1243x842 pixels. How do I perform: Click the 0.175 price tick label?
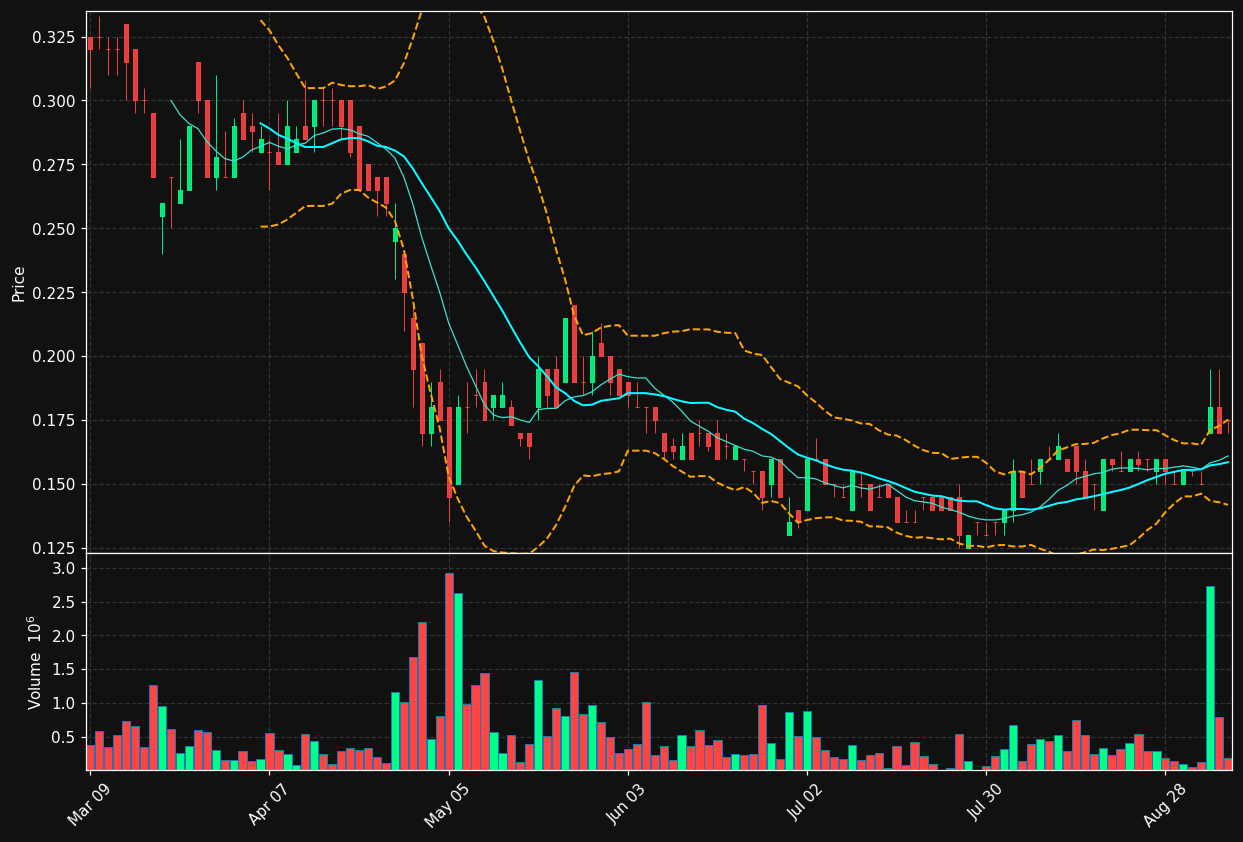[55, 421]
